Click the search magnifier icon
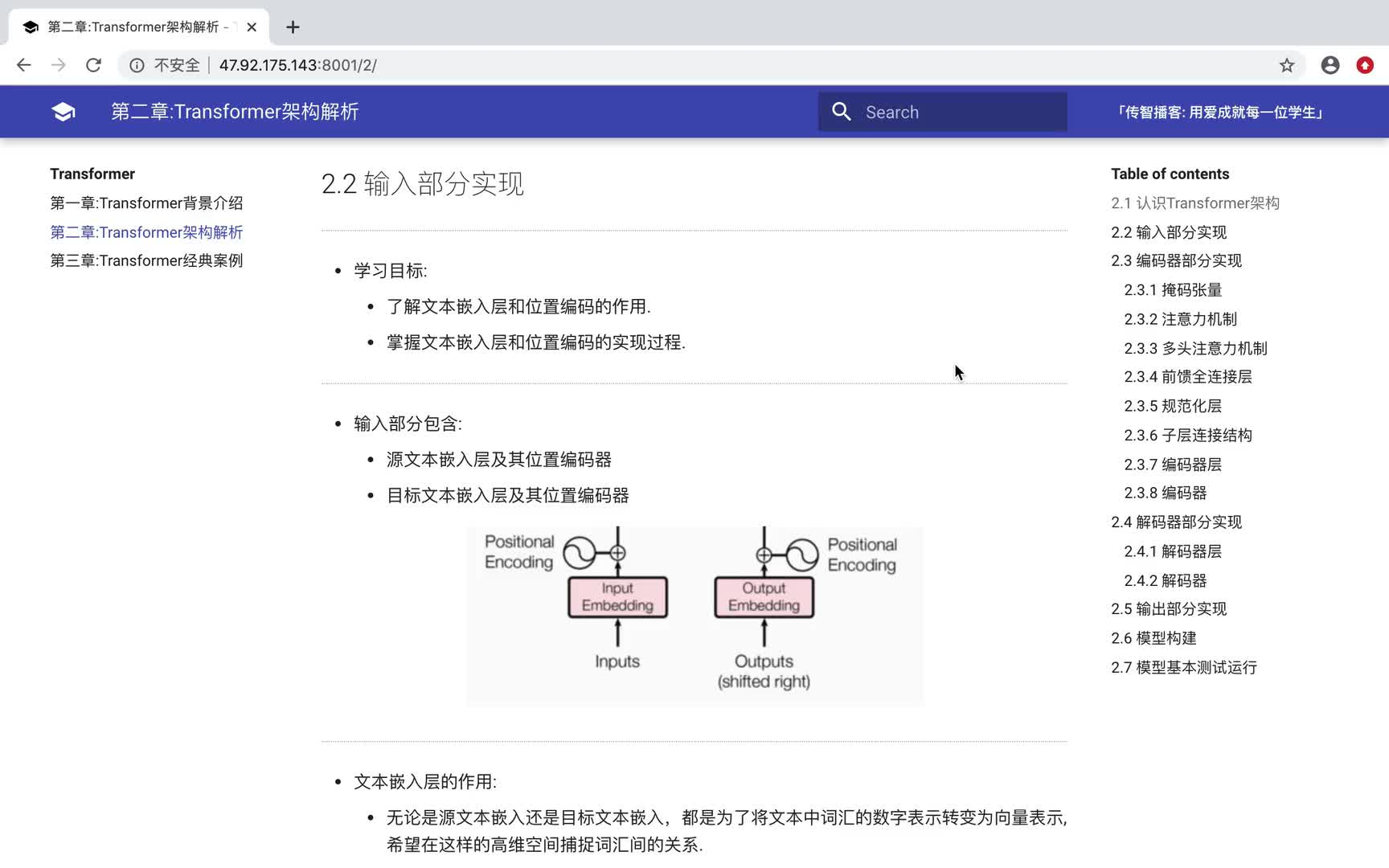Screen dimensions: 1389x868 point(842,112)
